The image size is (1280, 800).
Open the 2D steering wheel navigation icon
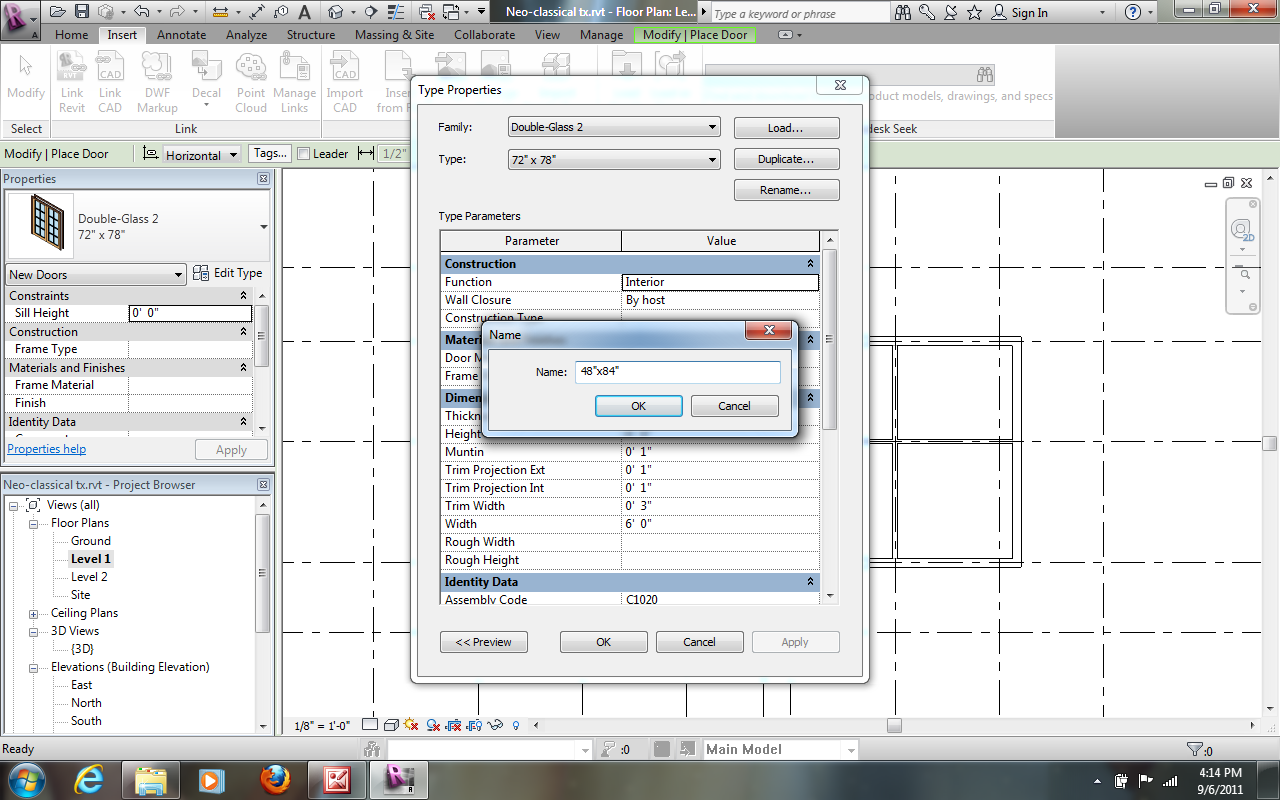click(x=1243, y=230)
